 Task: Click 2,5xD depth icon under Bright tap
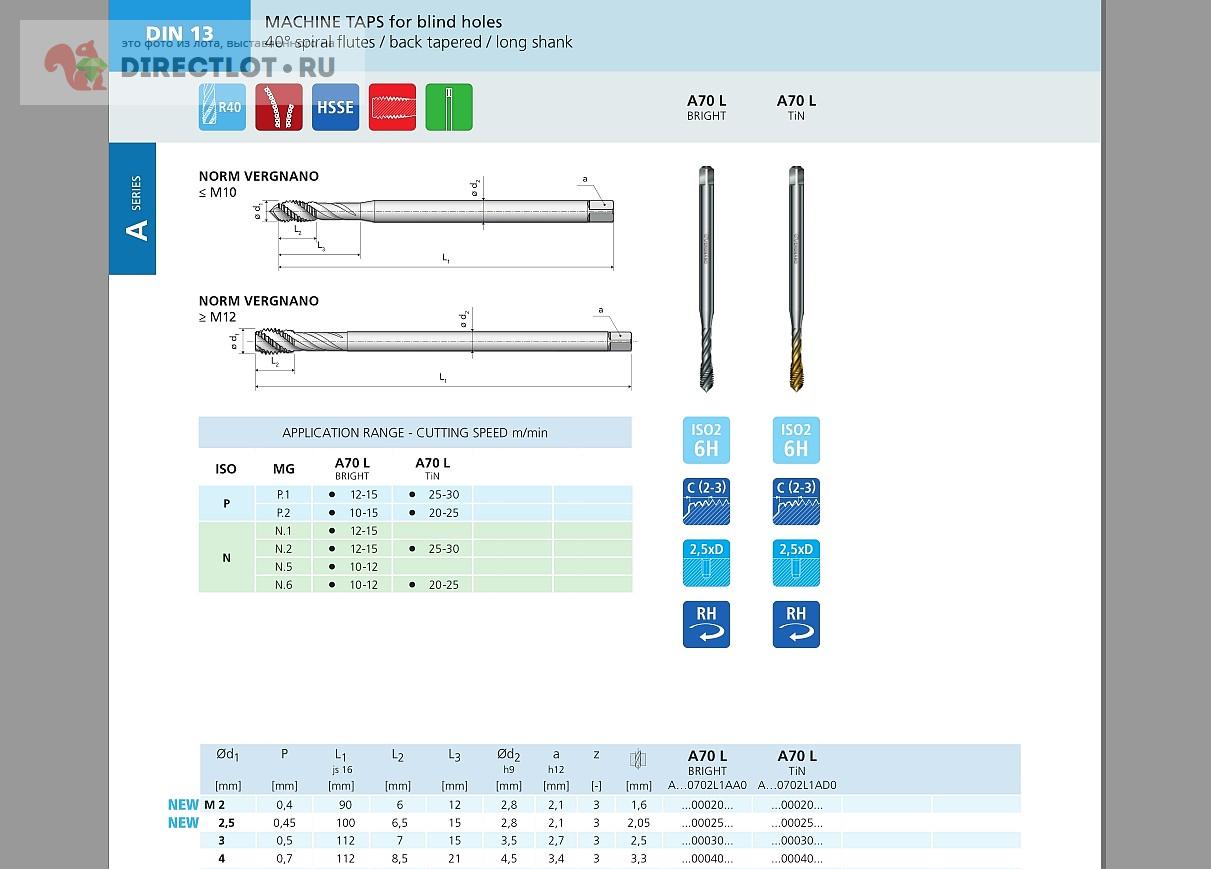(706, 563)
